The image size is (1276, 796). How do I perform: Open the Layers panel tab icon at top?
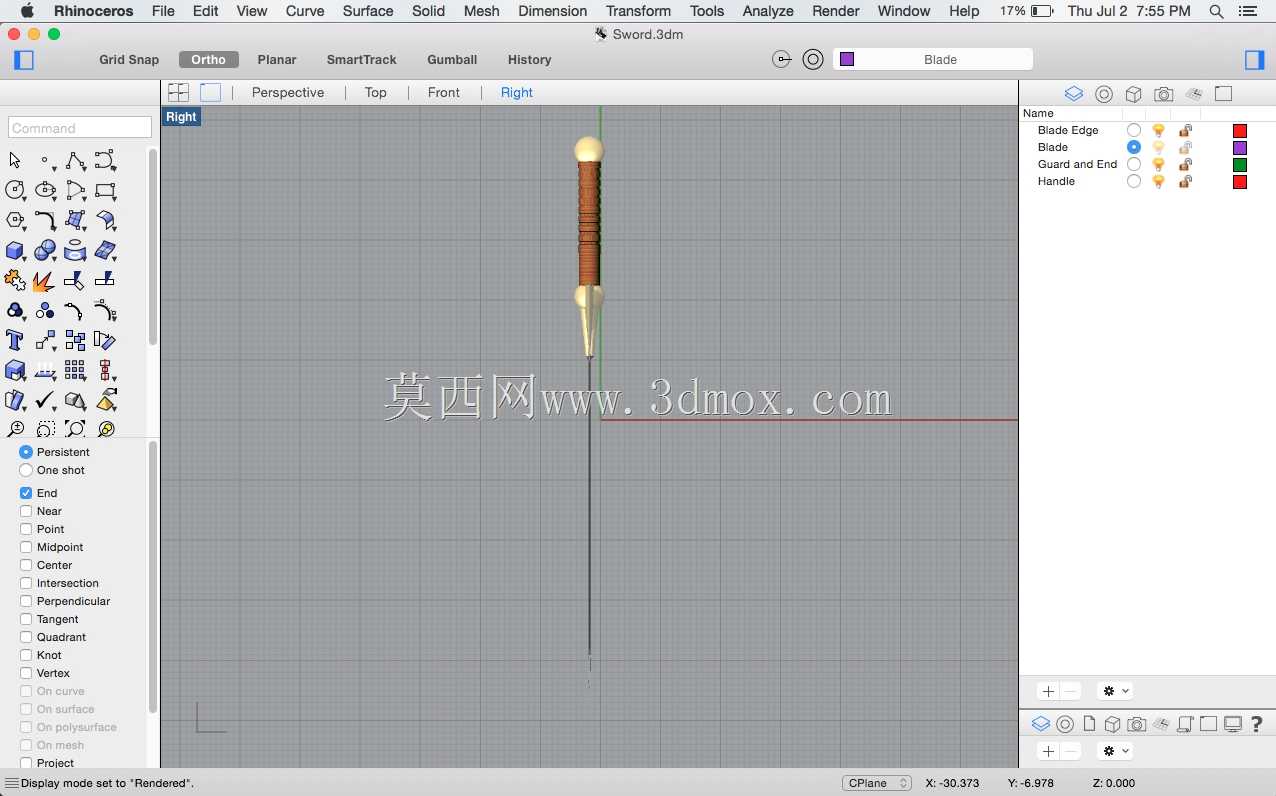pos(1073,94)
